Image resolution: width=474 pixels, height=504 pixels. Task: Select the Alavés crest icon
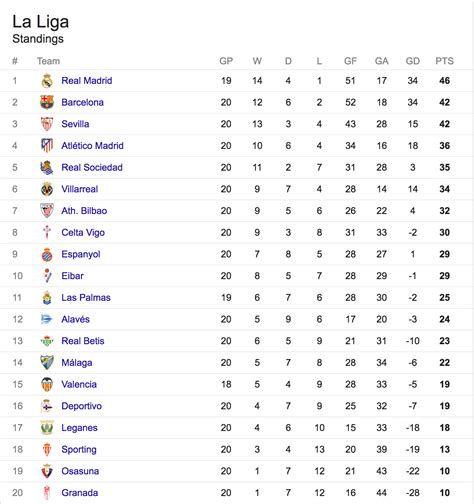[47, 319]
